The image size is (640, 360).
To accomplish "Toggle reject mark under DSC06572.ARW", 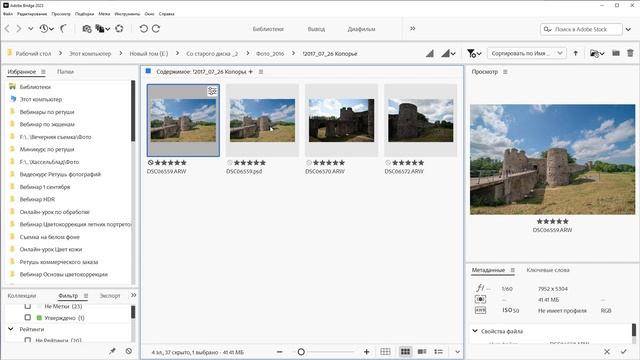I will [388, 162].
